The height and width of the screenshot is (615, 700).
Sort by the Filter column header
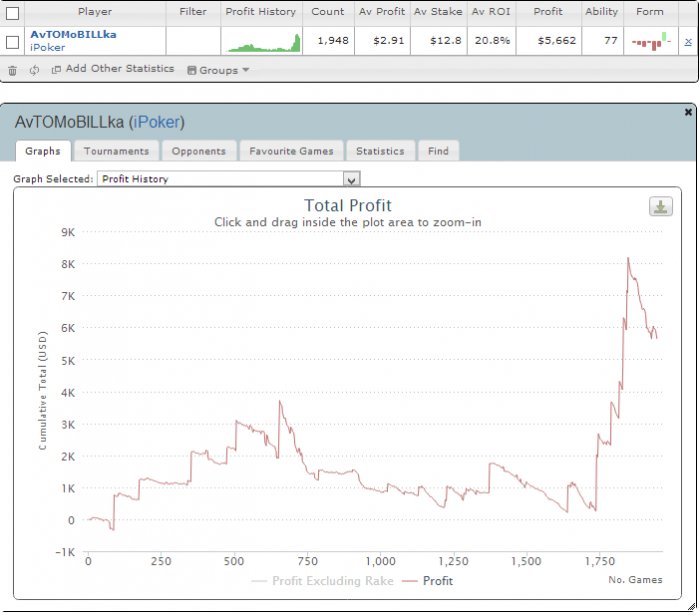(193, 12)
